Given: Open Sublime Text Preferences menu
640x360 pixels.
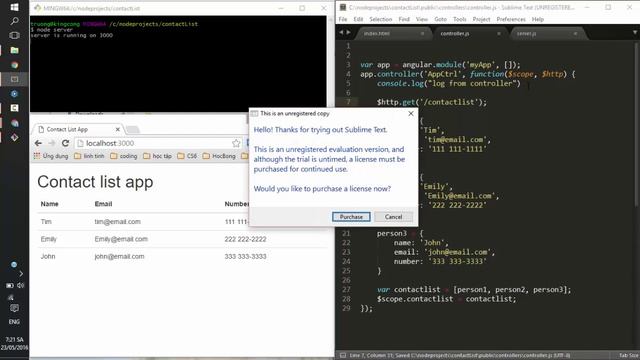Looking at the screenshot, I should (511, 19).
